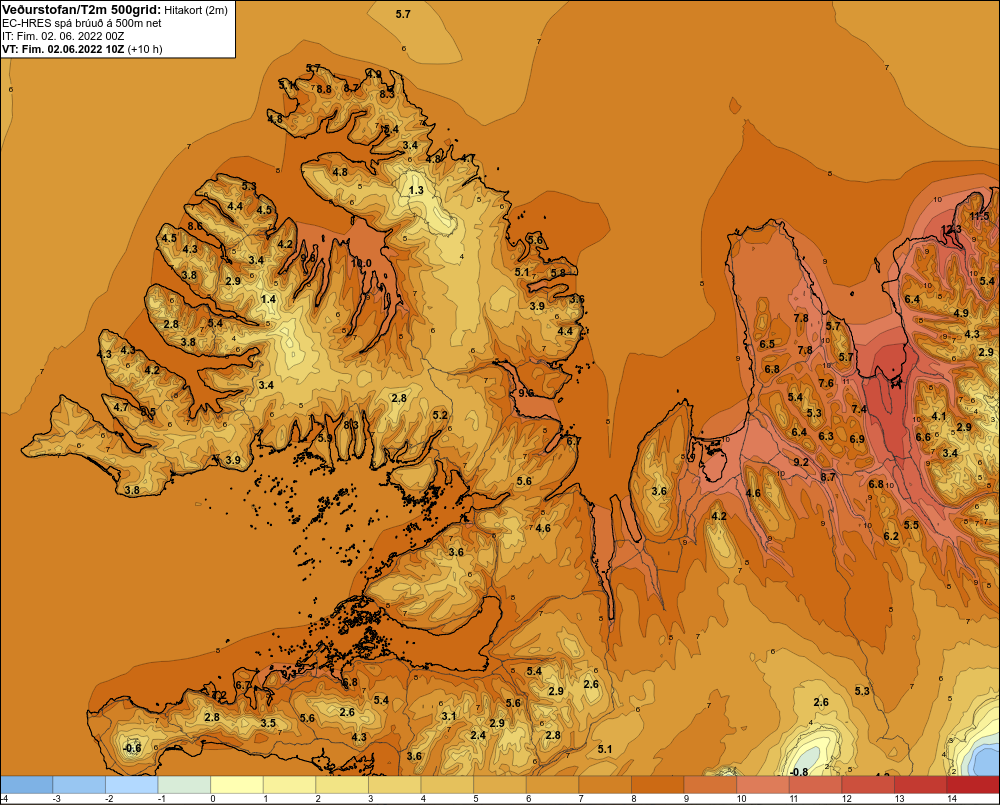Click the 9.2 temperature value on the map
This screenshot has width=1000, height=805.
click(801, 462)
